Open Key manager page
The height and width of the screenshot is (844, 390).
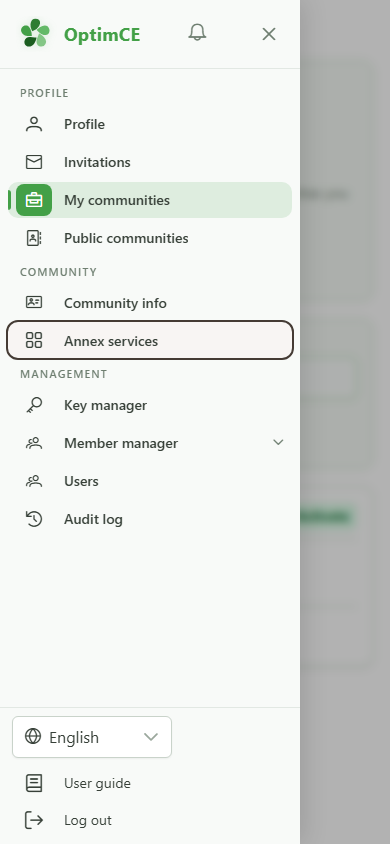150,405
